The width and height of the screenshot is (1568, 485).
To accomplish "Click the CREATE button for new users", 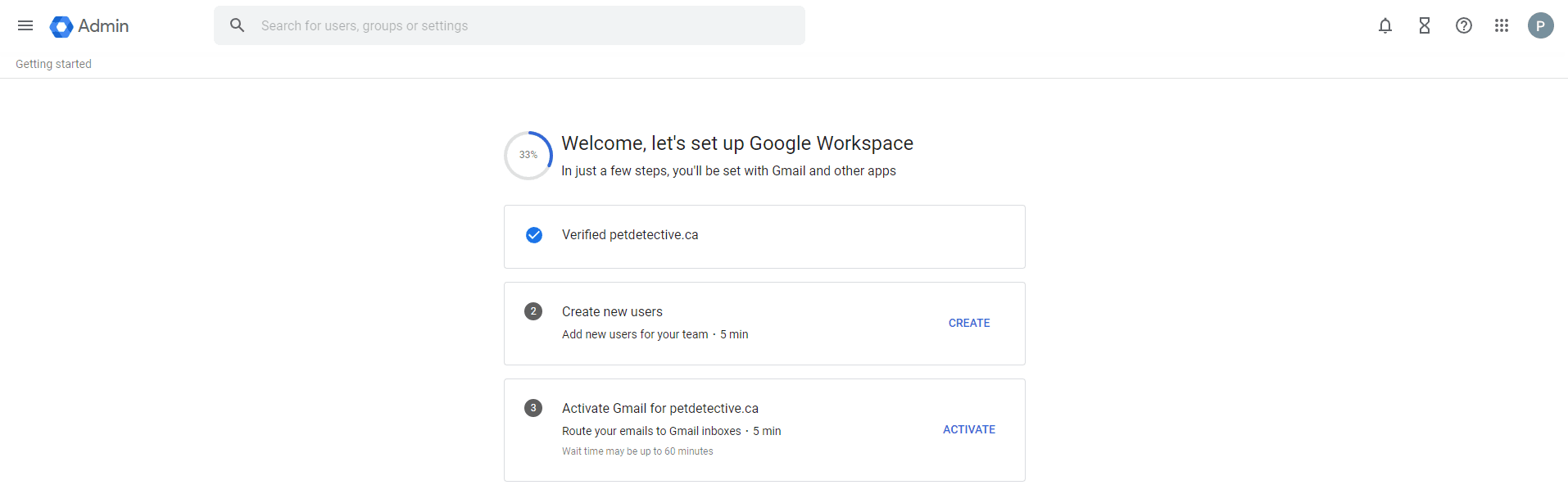I will (x=968, y=323).
